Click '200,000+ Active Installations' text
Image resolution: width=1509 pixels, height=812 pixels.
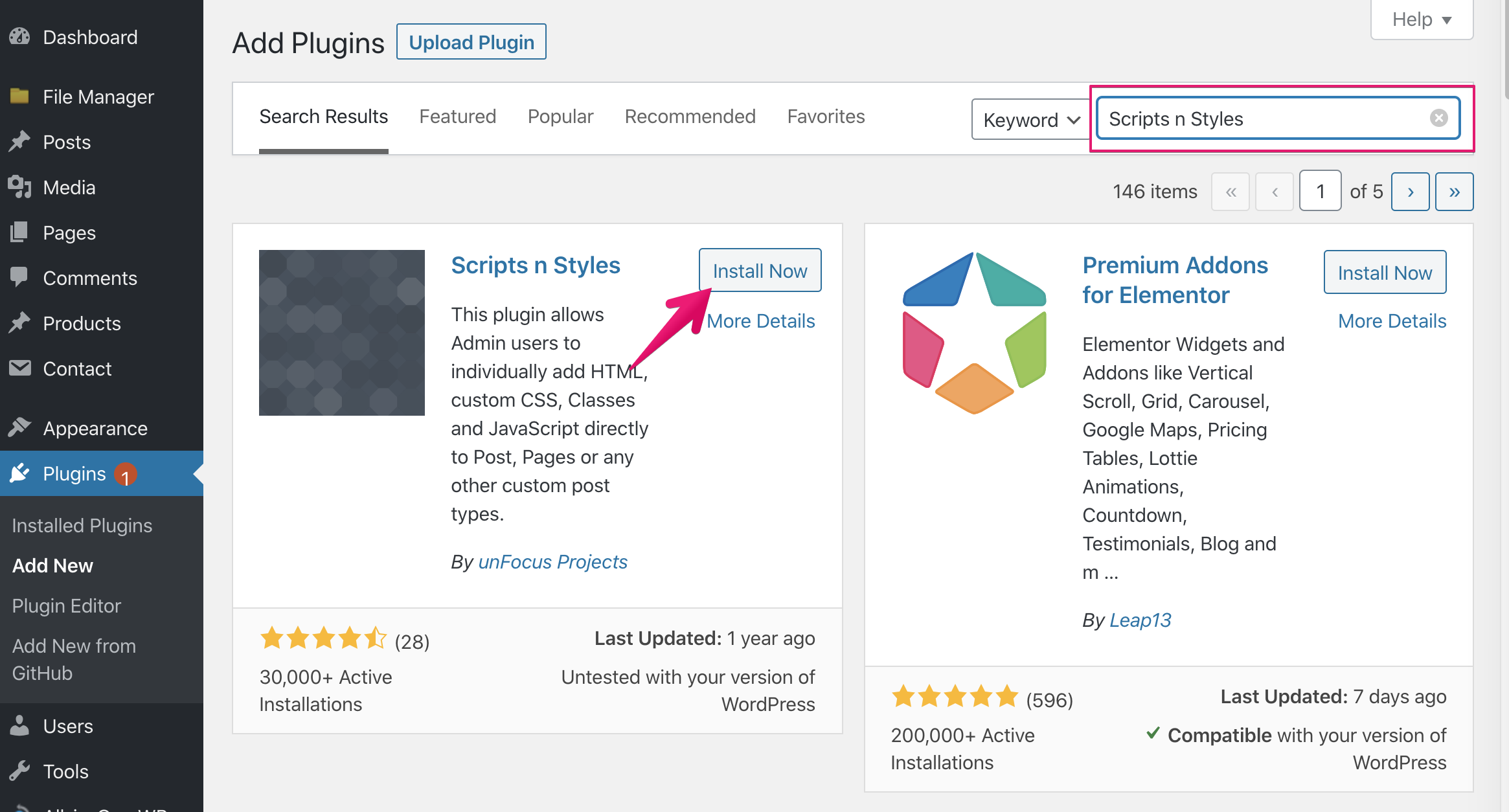pos(962,749)
